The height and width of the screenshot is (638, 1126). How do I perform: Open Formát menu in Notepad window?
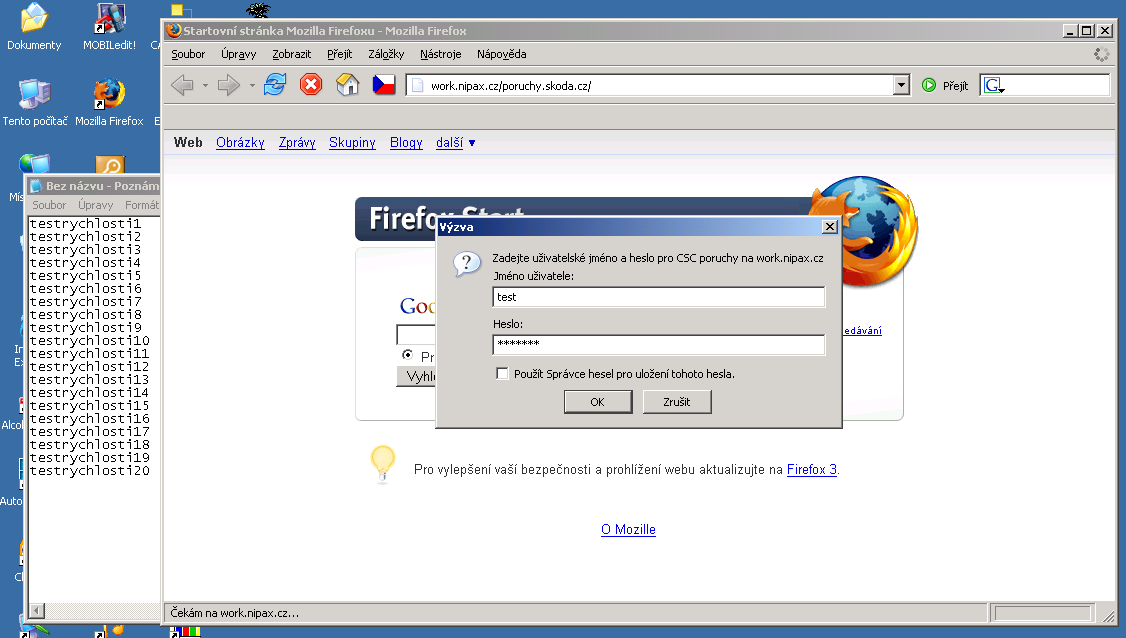tap(141, 205)
